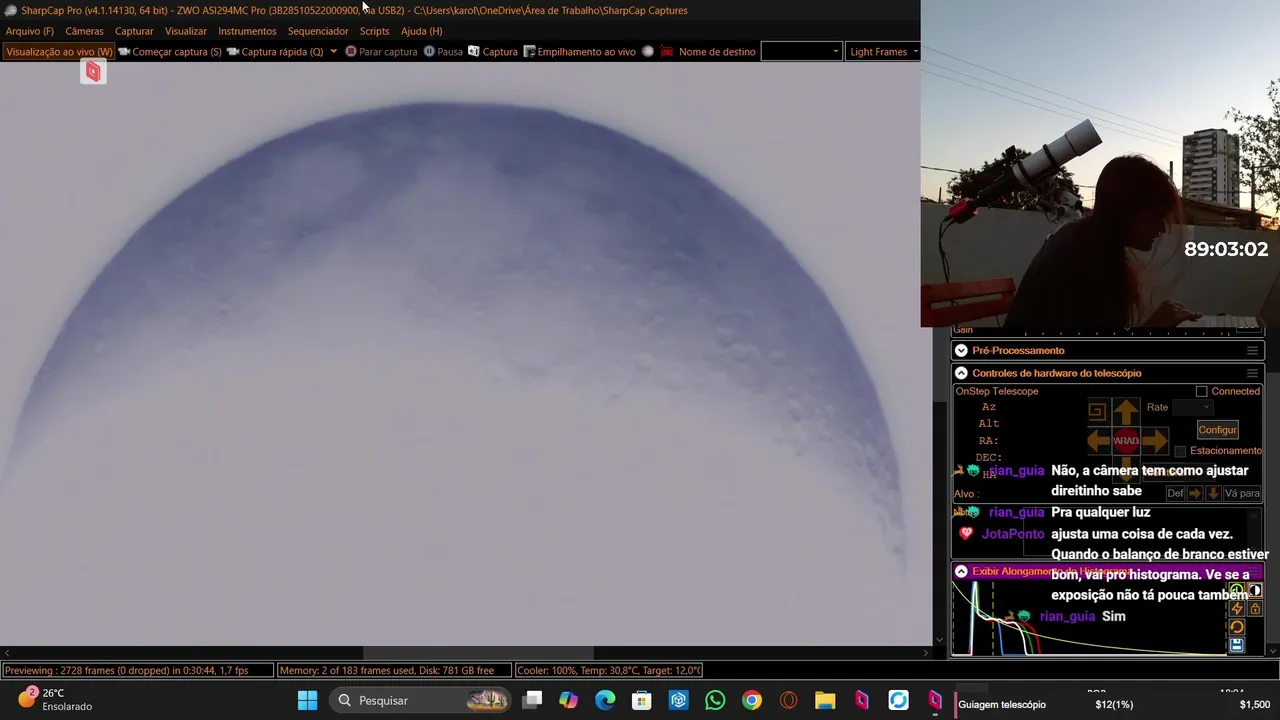1280x720 pixels.
Task: Expand the Captura rápida dropdown arrow
Action: coord(333,52)
